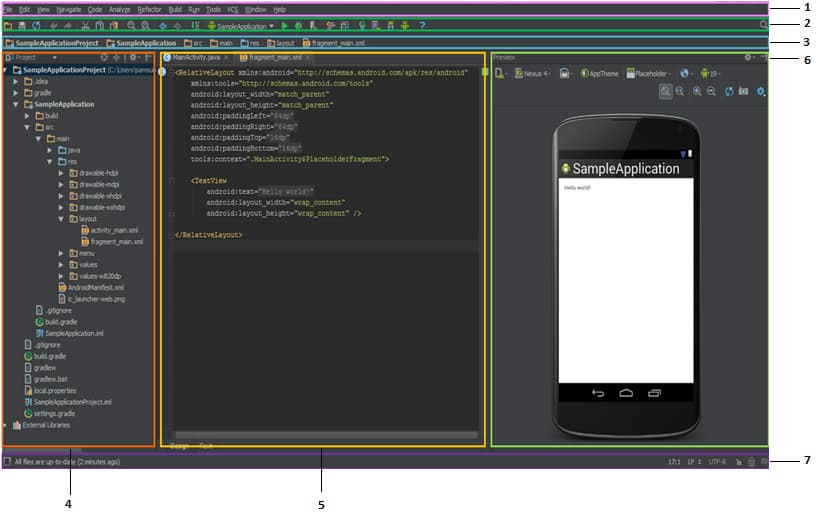This screenshot has width=833, height=519.
Task: Open the Nexus 4 device dropdown
Action: [532, 74]
